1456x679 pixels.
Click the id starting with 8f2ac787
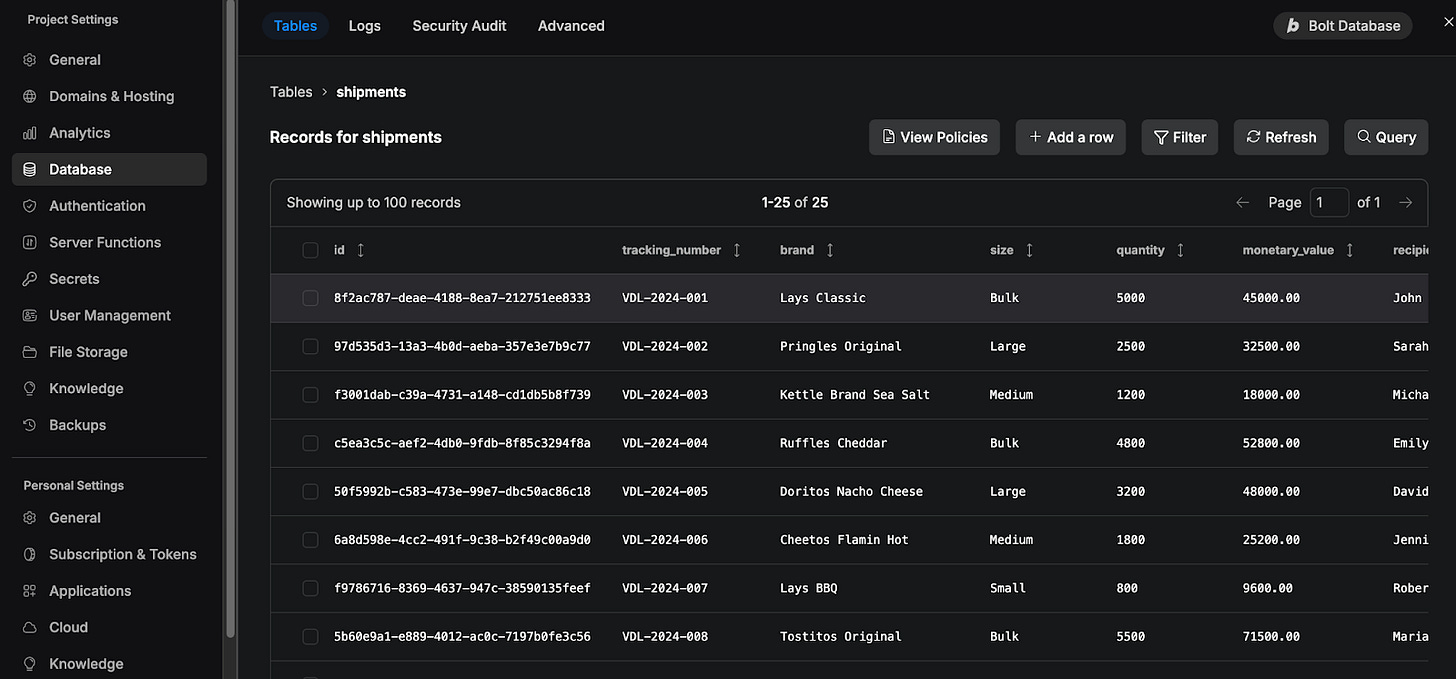coord(462,298)
